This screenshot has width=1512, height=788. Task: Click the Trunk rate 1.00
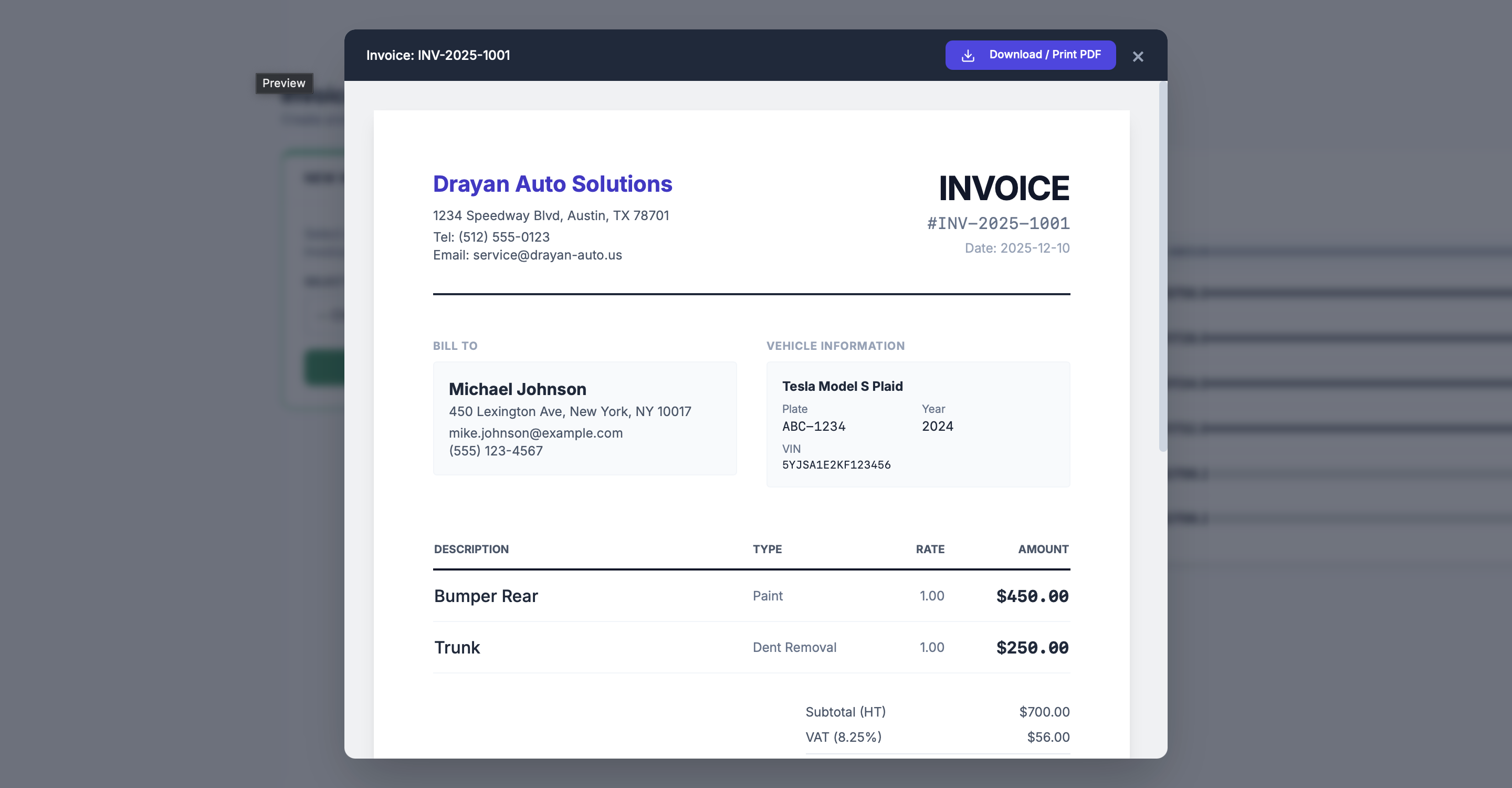tap(931, 647)
